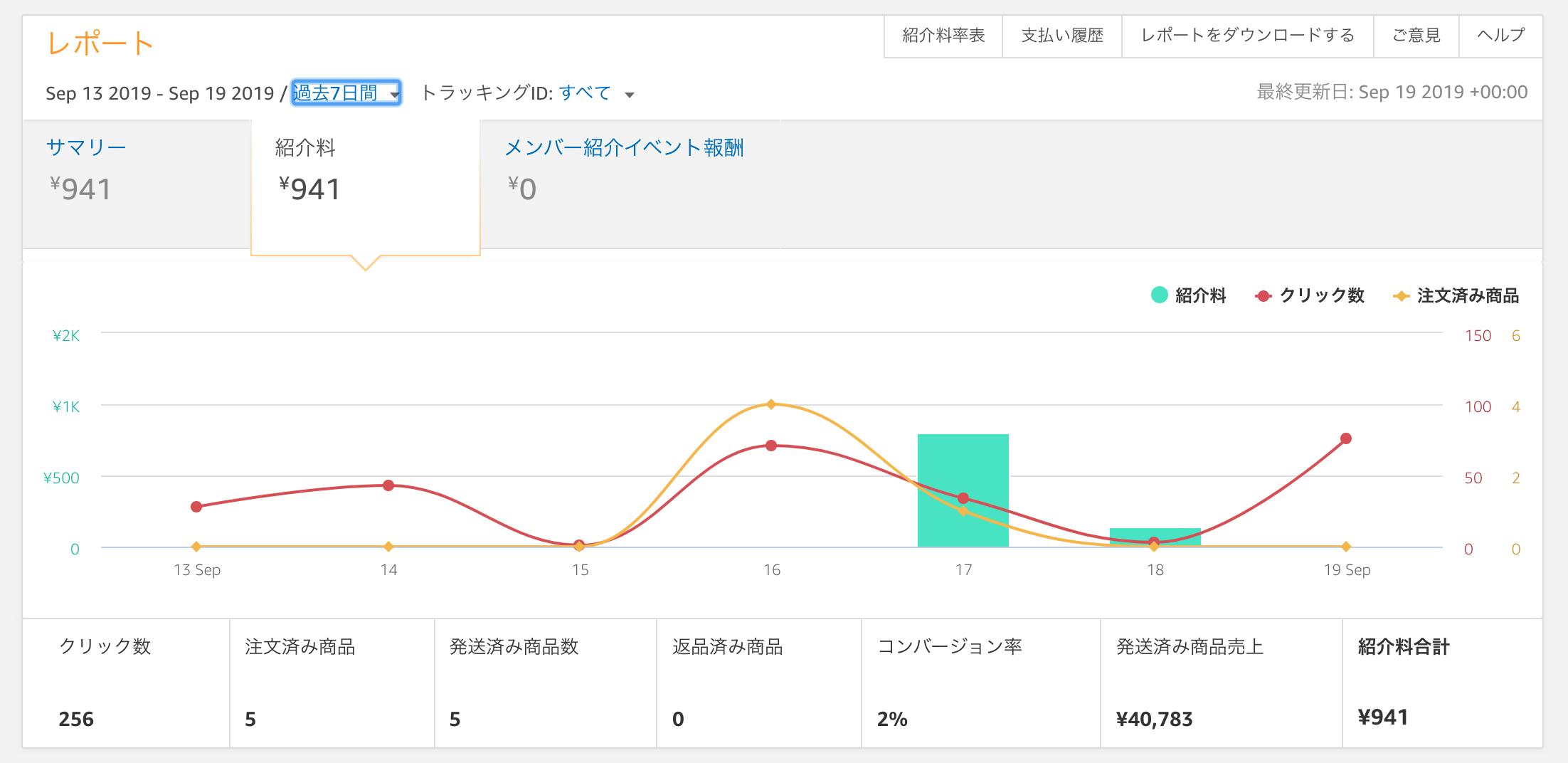
Task: Click レポートをダウンロードする button
Action: (1247, 36)
